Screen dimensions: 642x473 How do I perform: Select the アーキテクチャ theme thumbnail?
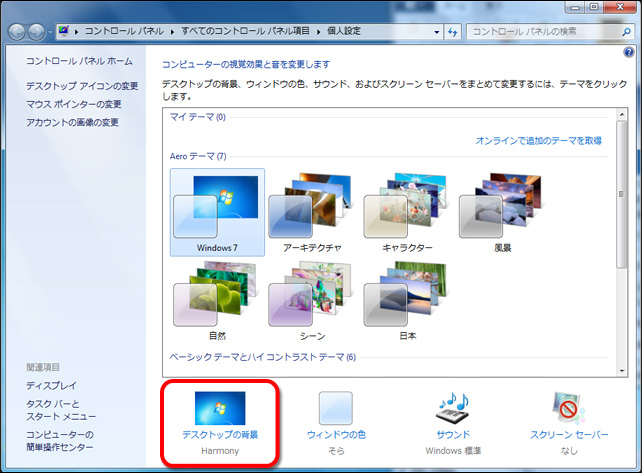(x=312, y=207)
